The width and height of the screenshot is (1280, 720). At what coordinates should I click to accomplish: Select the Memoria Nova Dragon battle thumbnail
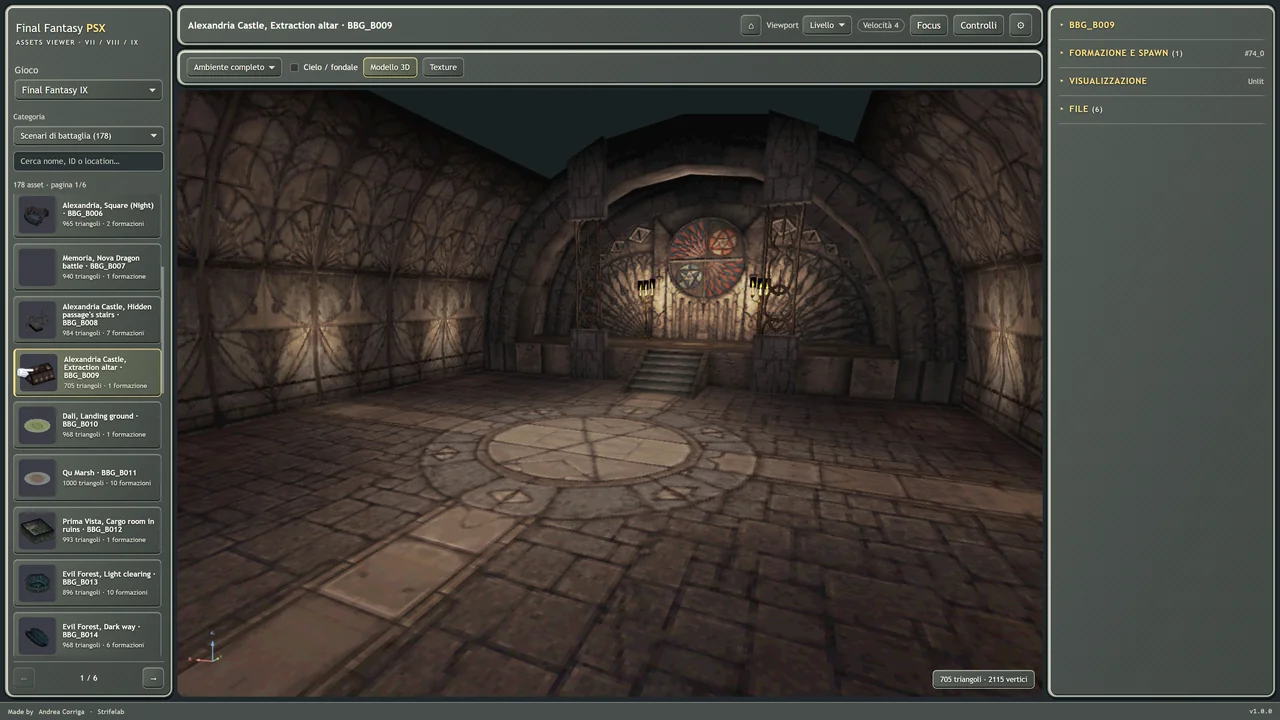click(x=38, y=267)
